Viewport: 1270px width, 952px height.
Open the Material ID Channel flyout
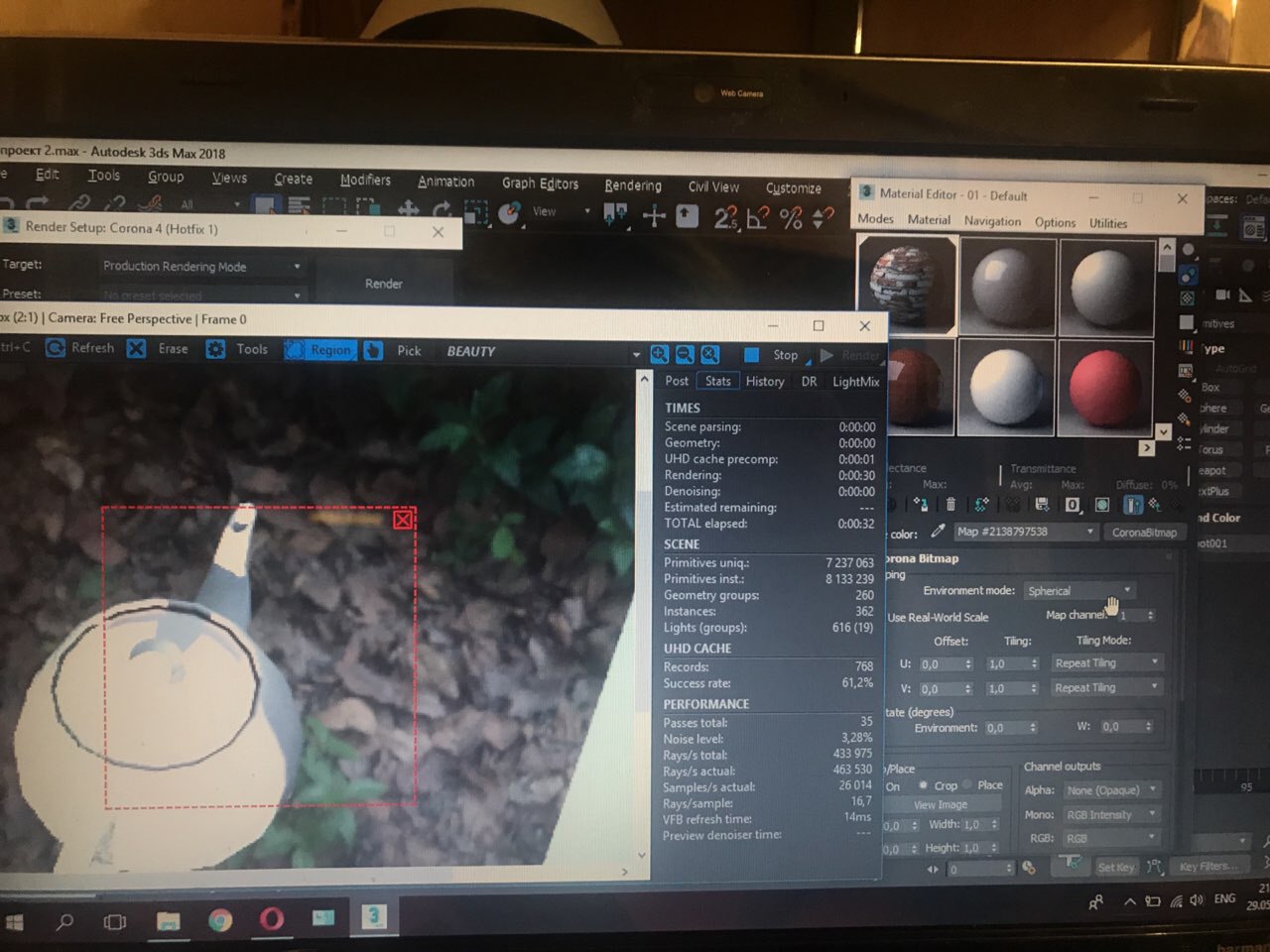[x=1073, y=505]
